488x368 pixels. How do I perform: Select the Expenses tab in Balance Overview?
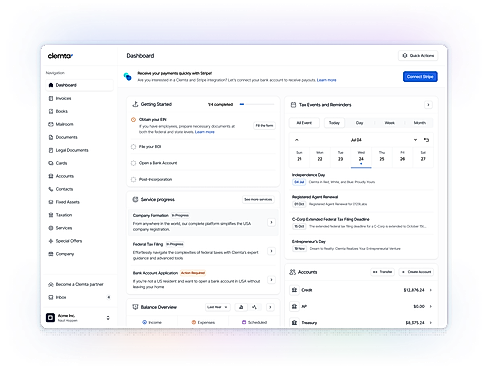coord(203,322)
